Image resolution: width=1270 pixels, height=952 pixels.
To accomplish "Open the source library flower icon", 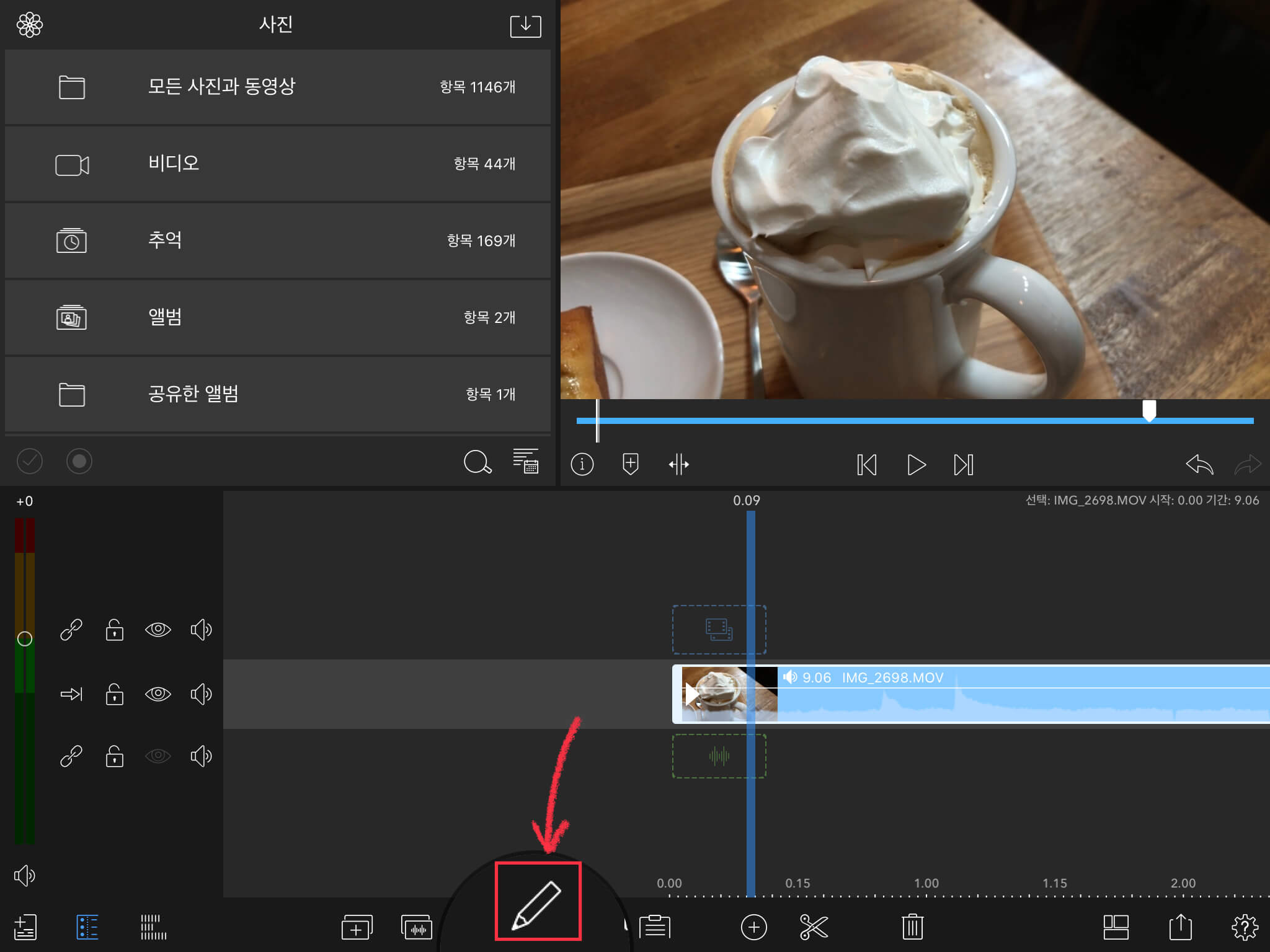I will (x=30, y=25).
